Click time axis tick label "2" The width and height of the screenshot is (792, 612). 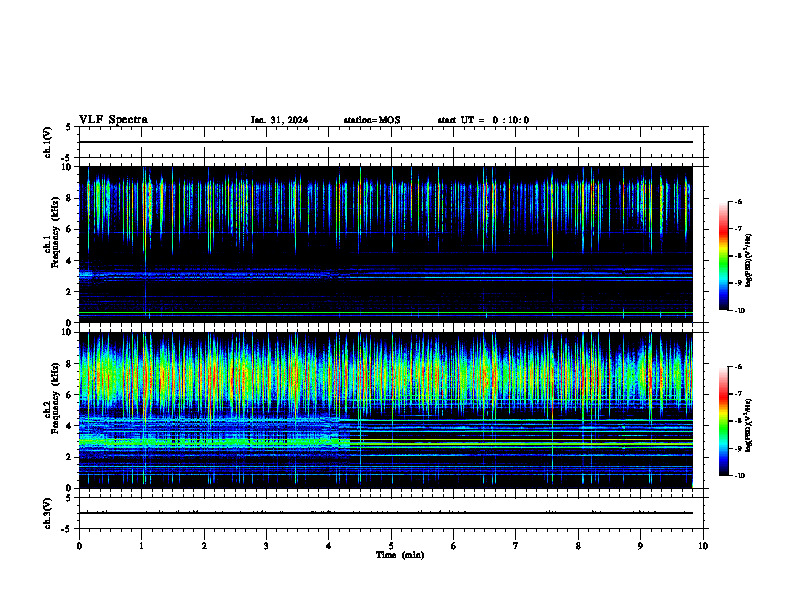coord(204,546)
